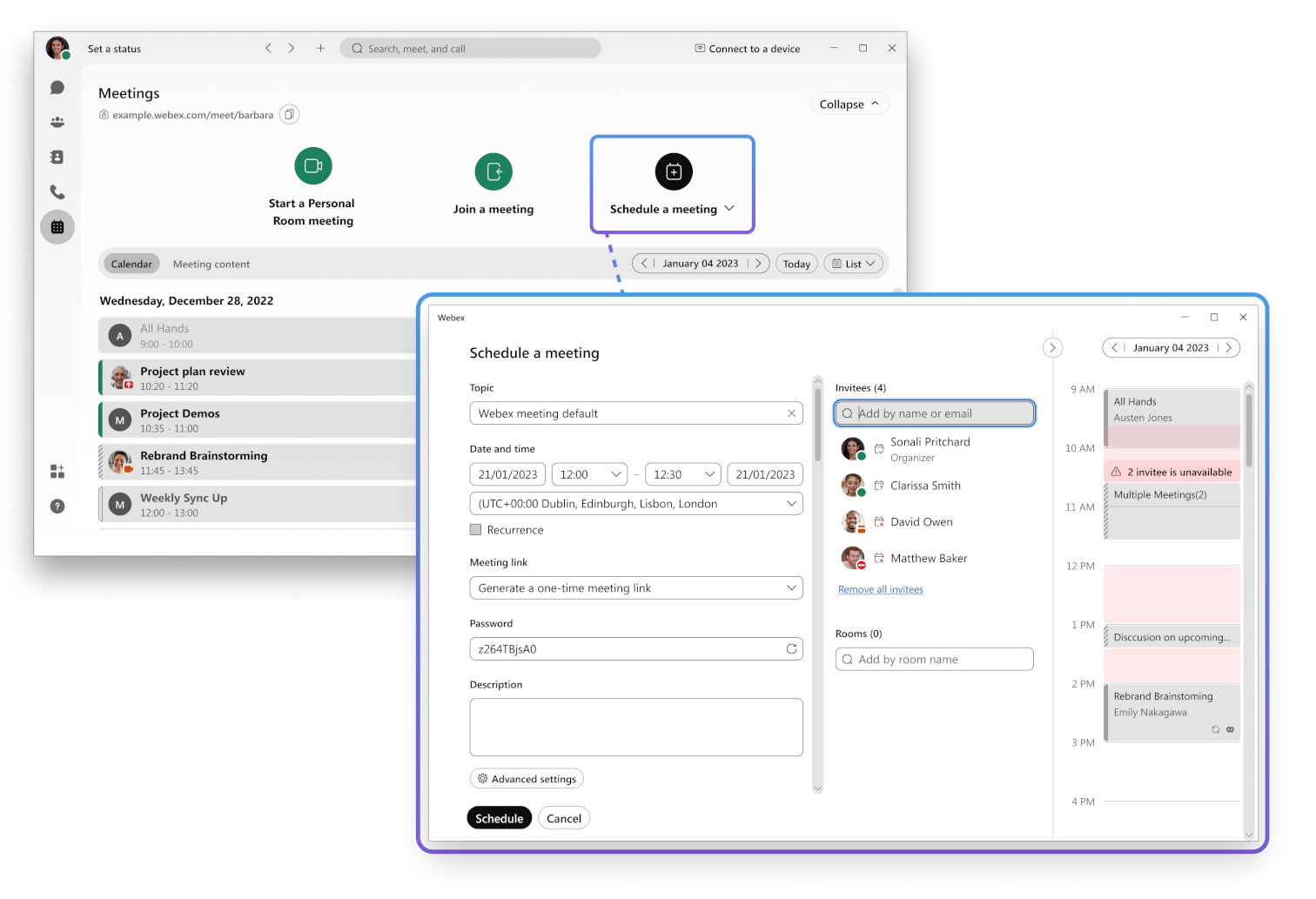
Task: Open the time zone dropdown
Action: pos(636,504)
